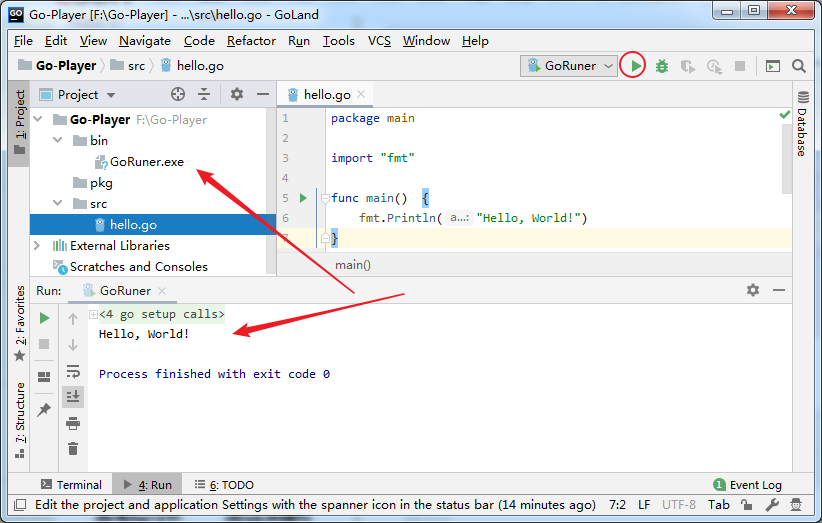Image resolution: width=822 pixels, height=523 pixels.
Task: Click the run gutter arrow beside func main
Action: (303, 198)
